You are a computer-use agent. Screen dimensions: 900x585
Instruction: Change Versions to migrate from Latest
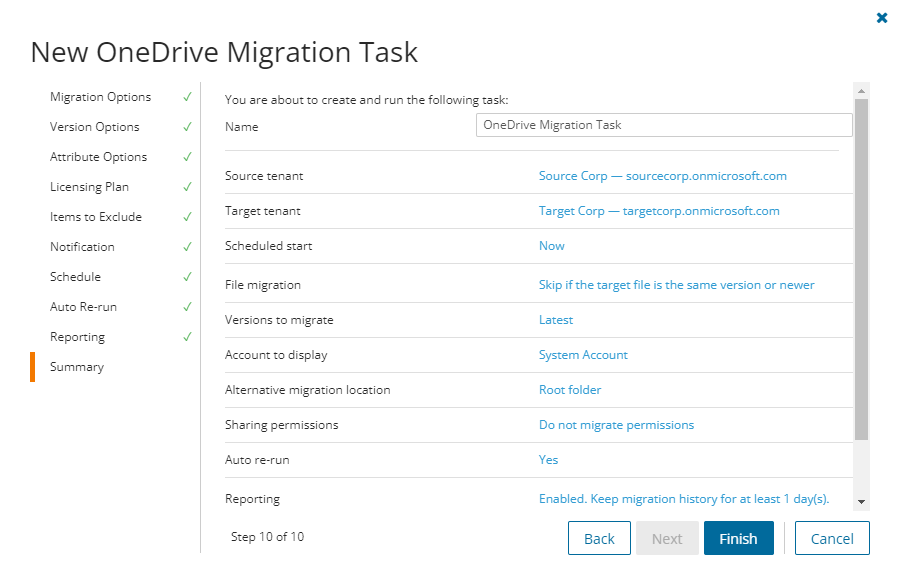(555, 319)
